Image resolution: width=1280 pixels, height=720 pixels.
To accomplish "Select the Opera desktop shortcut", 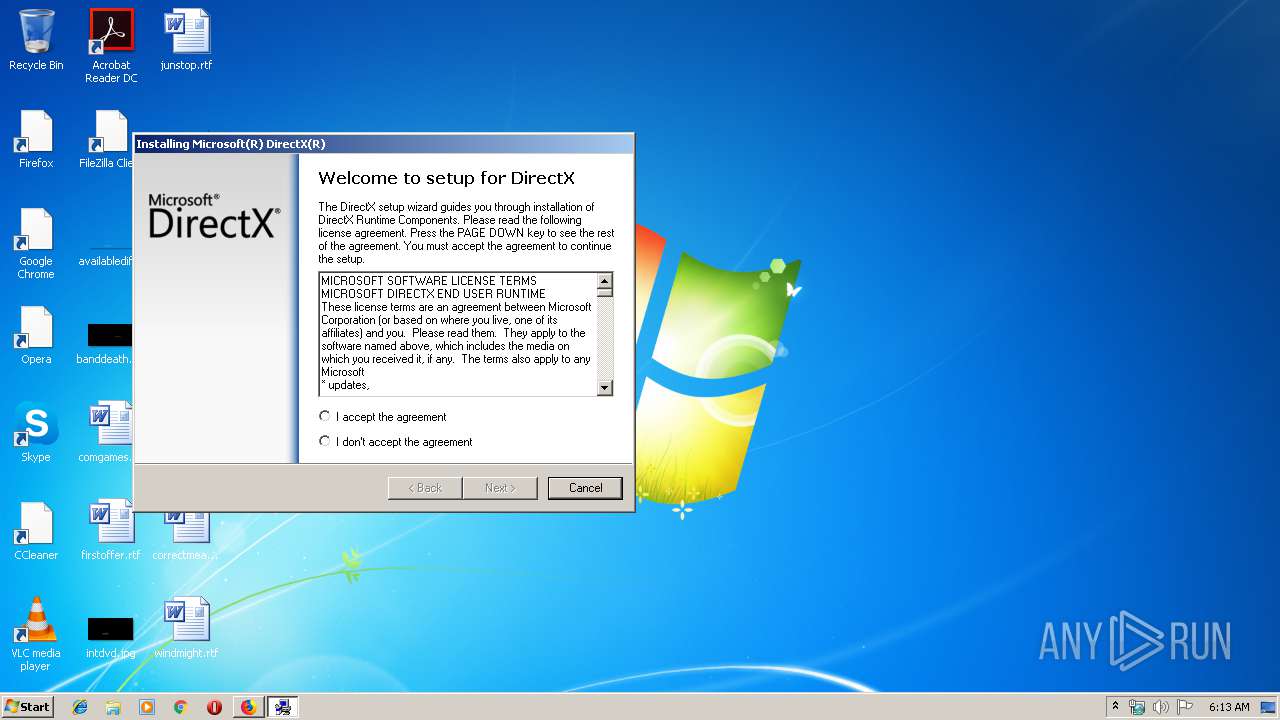I will click(x=36, y=336).
